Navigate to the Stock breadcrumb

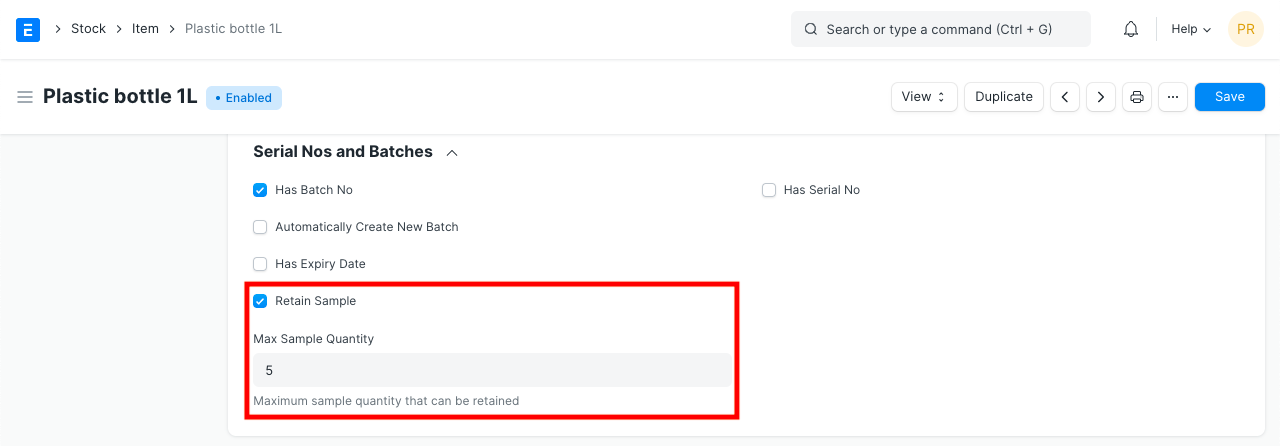coord(88,29)
